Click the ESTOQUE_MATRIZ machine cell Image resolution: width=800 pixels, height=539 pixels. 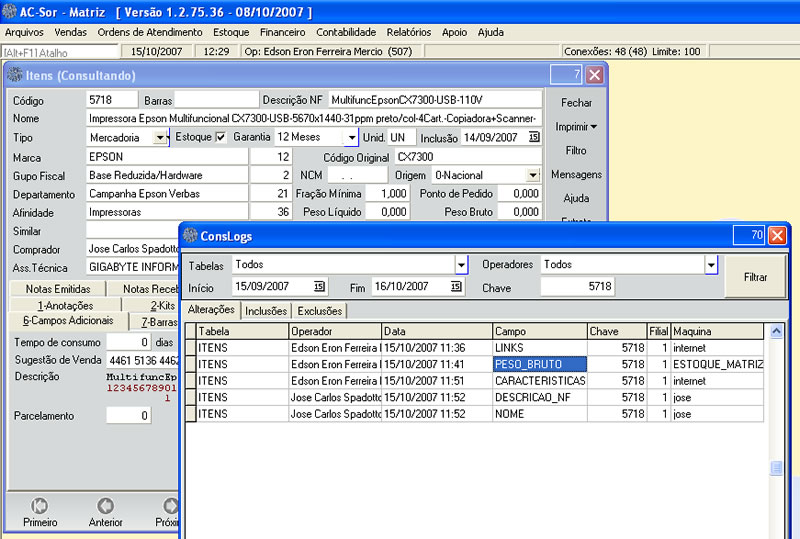pyautogui.click(x=717, y=364)
